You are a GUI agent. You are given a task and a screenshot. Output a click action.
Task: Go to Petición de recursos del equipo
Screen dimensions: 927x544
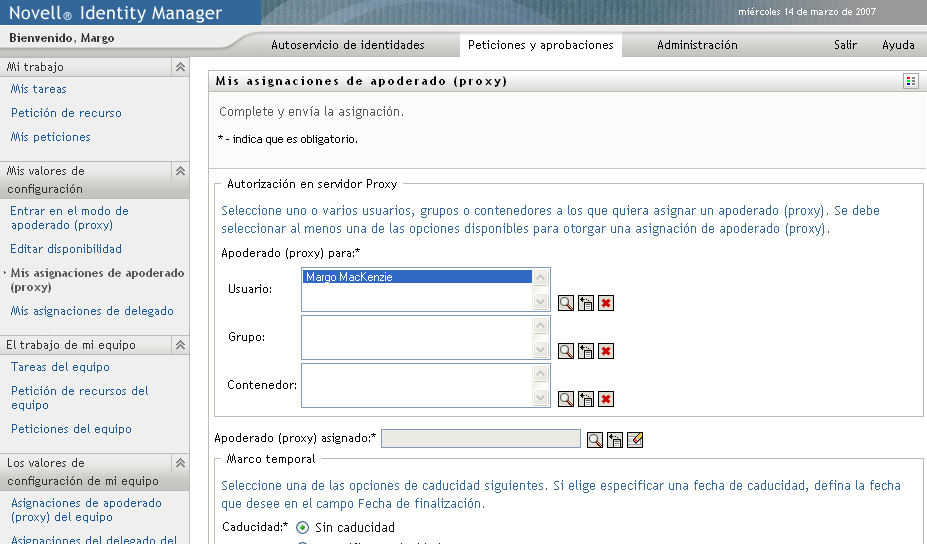click(x=79, y=398)
